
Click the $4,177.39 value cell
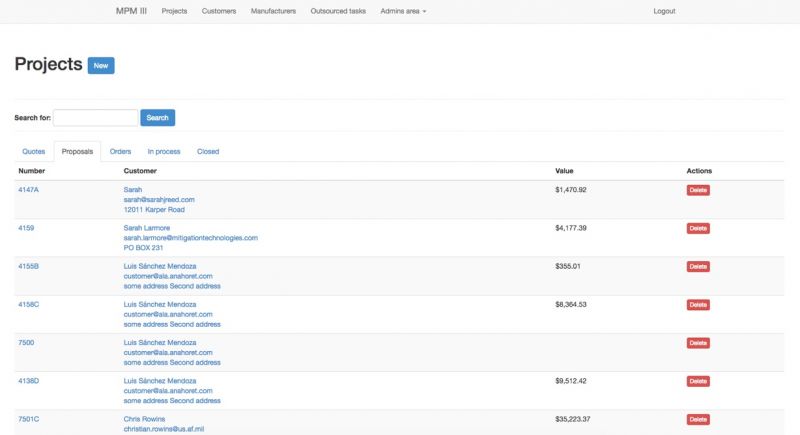[x=571, y=228]
